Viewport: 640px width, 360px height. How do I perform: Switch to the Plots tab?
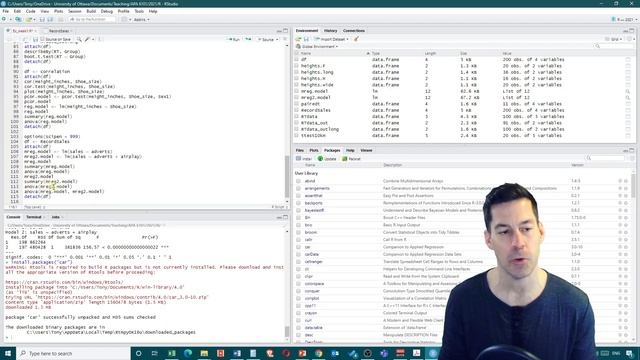click(x=313, y=150)
